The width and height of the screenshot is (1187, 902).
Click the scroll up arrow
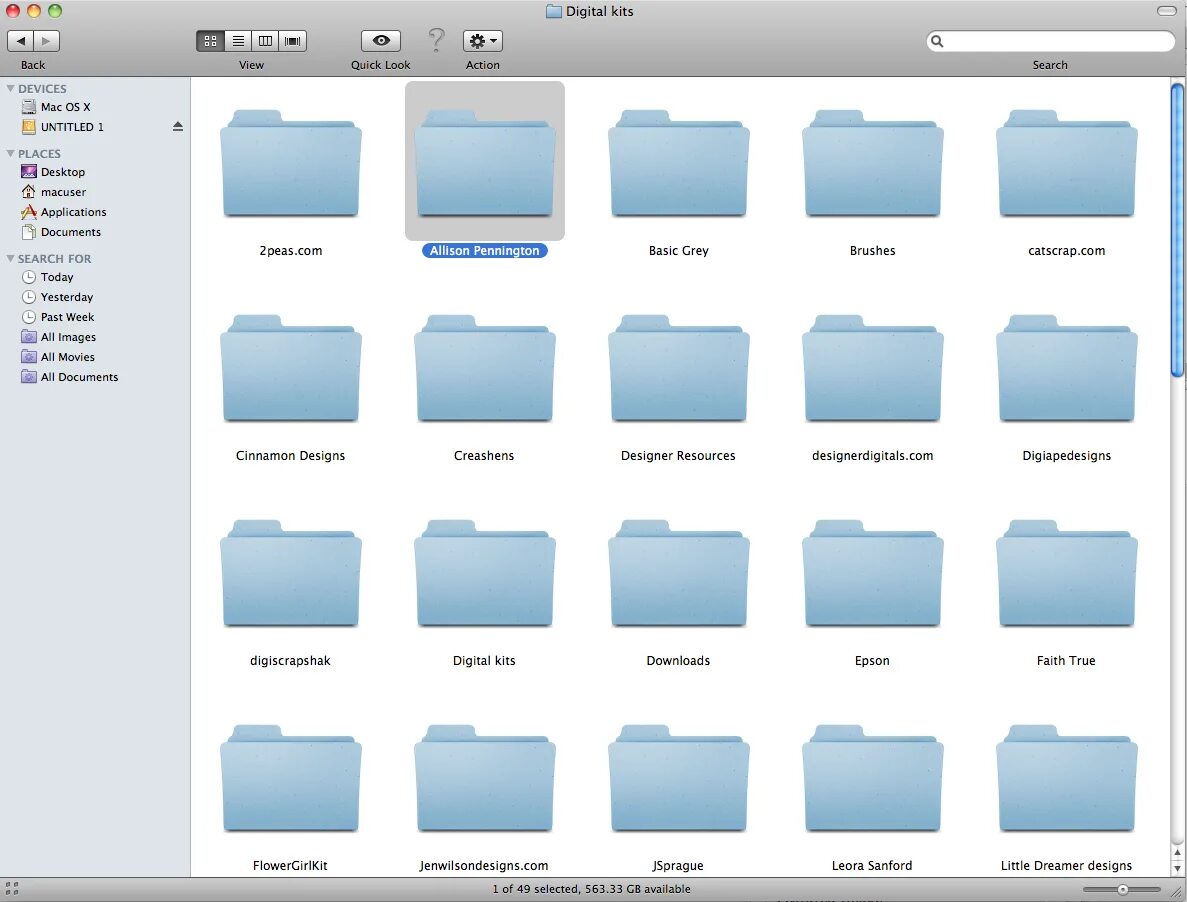point(1177,852)
